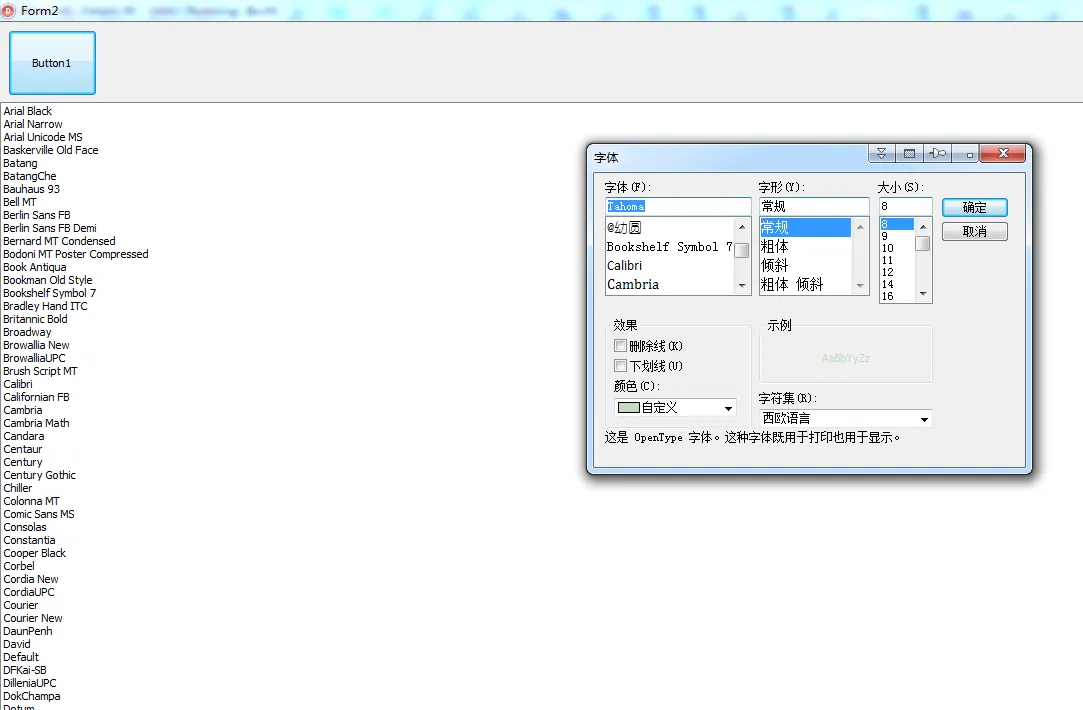1083x710 pixels.
Task: Click up arrow of font name list
Action: point(742,227)
